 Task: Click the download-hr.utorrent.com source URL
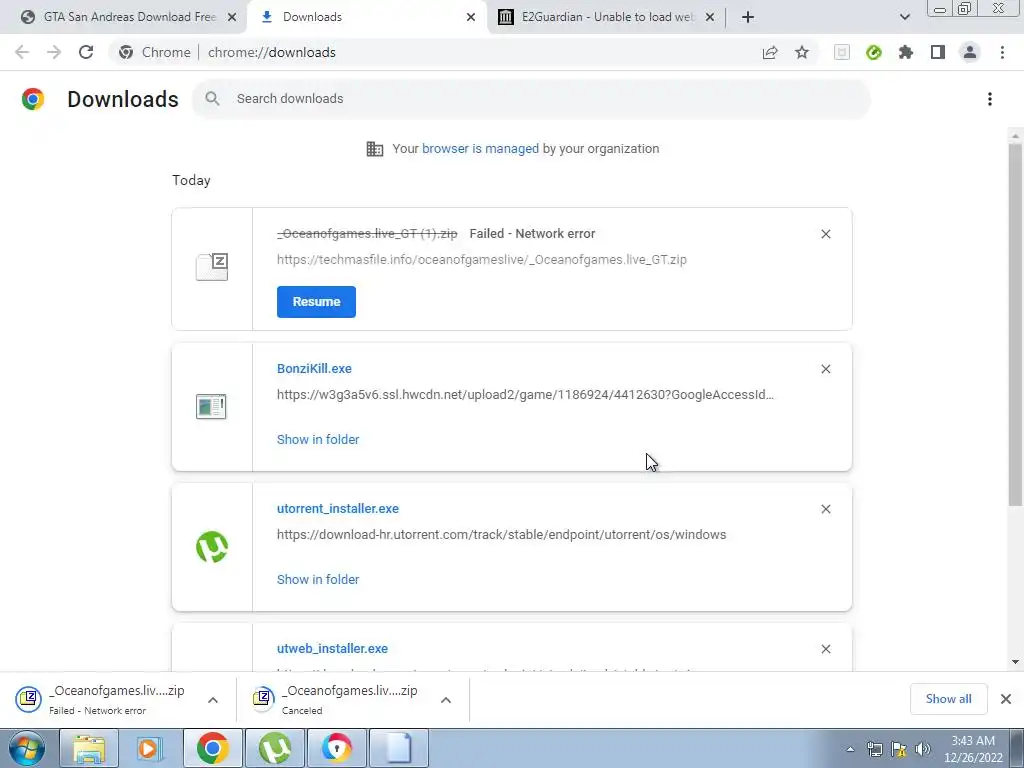click(502, 534)
